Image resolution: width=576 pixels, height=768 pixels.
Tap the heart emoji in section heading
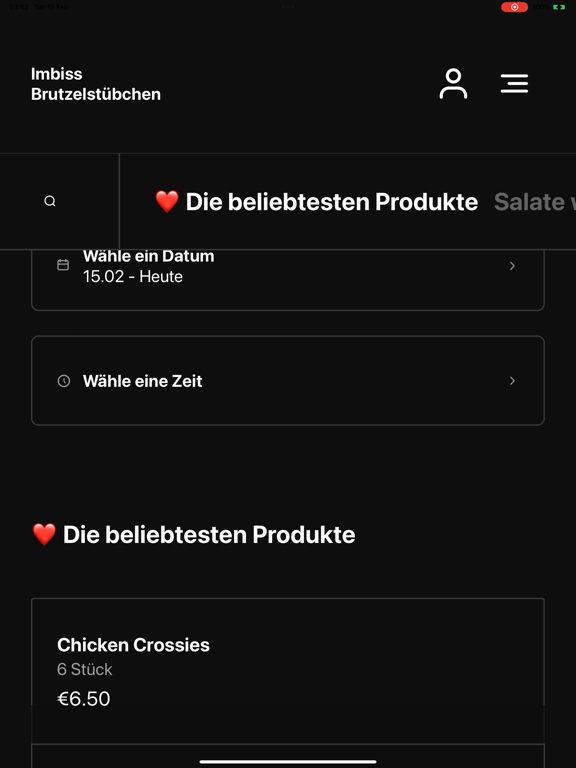pos(44,534)
